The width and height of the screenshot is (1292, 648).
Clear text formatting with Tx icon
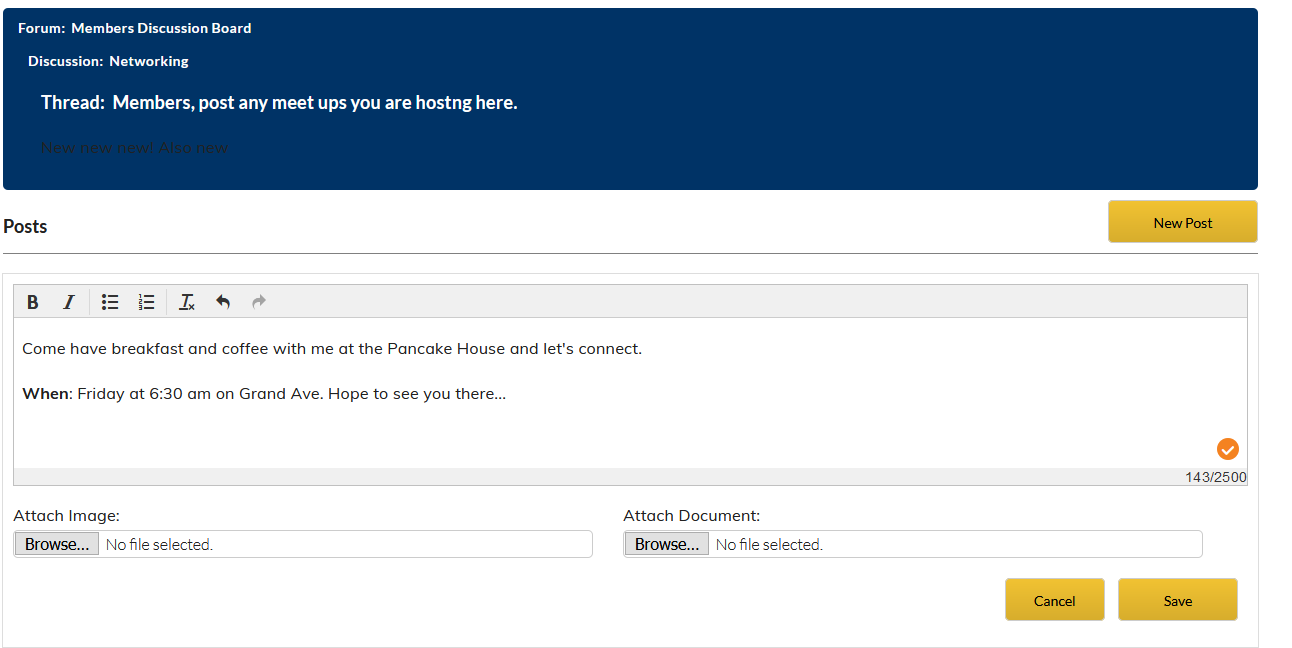click(187, 302)
